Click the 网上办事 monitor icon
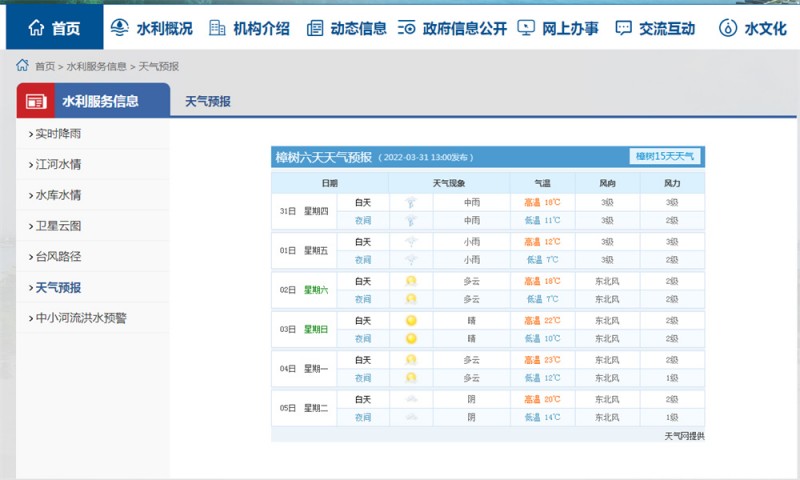Image resolution: width=800 pixels, height=480 pixels. click(526, 28)
